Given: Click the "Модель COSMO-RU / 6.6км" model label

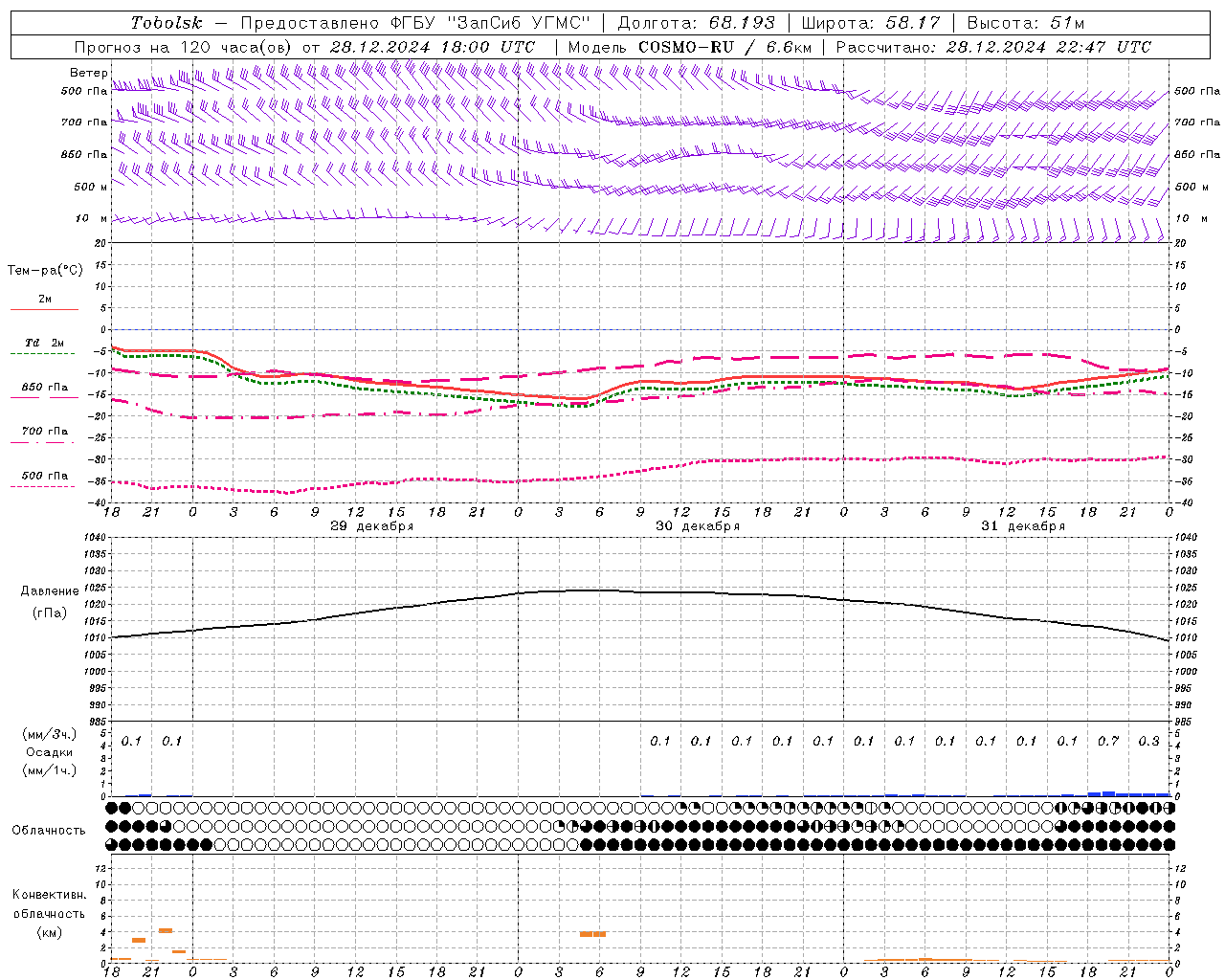Looking at the screenshot, I should [x=690, y=46].
